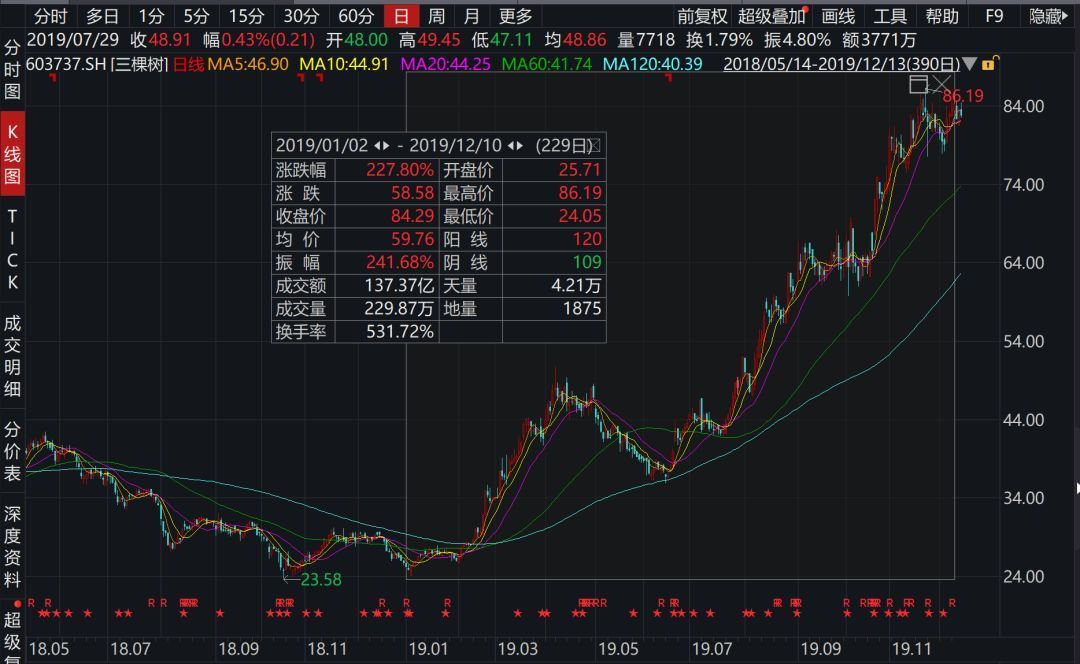Close the interval statistics panel
Image resolution: width=1080 pixels, height=664 pixels.
coord(594,145)
